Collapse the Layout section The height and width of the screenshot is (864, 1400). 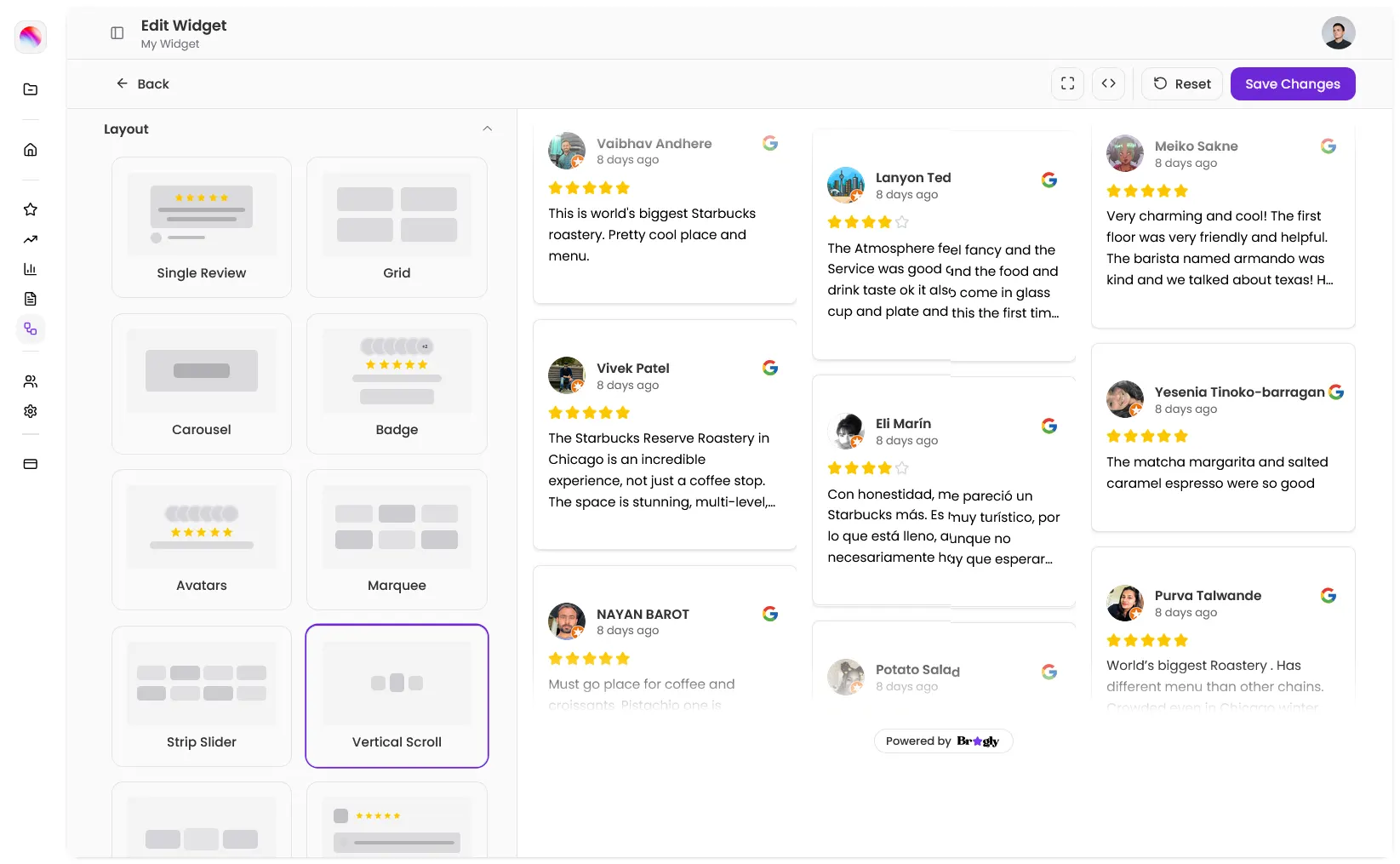click(x=488, y=129)
